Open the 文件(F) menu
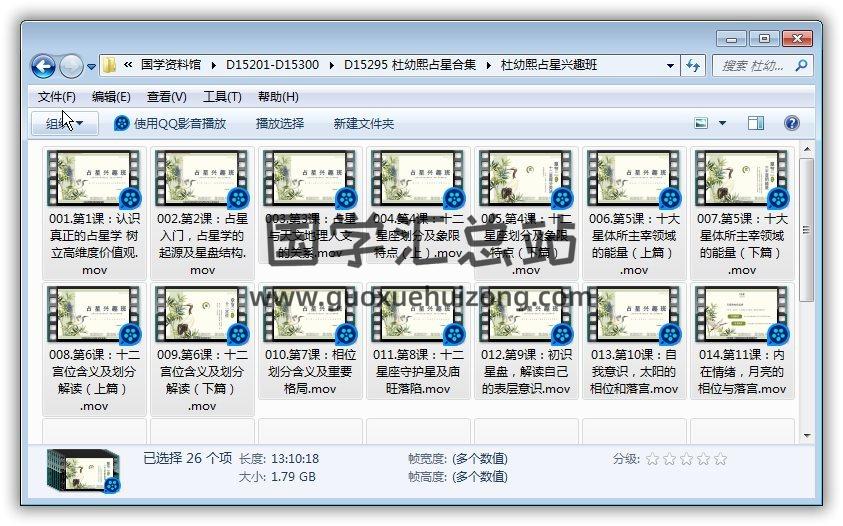843x526 pixels. pyautogui.click(x=56, y=97)
